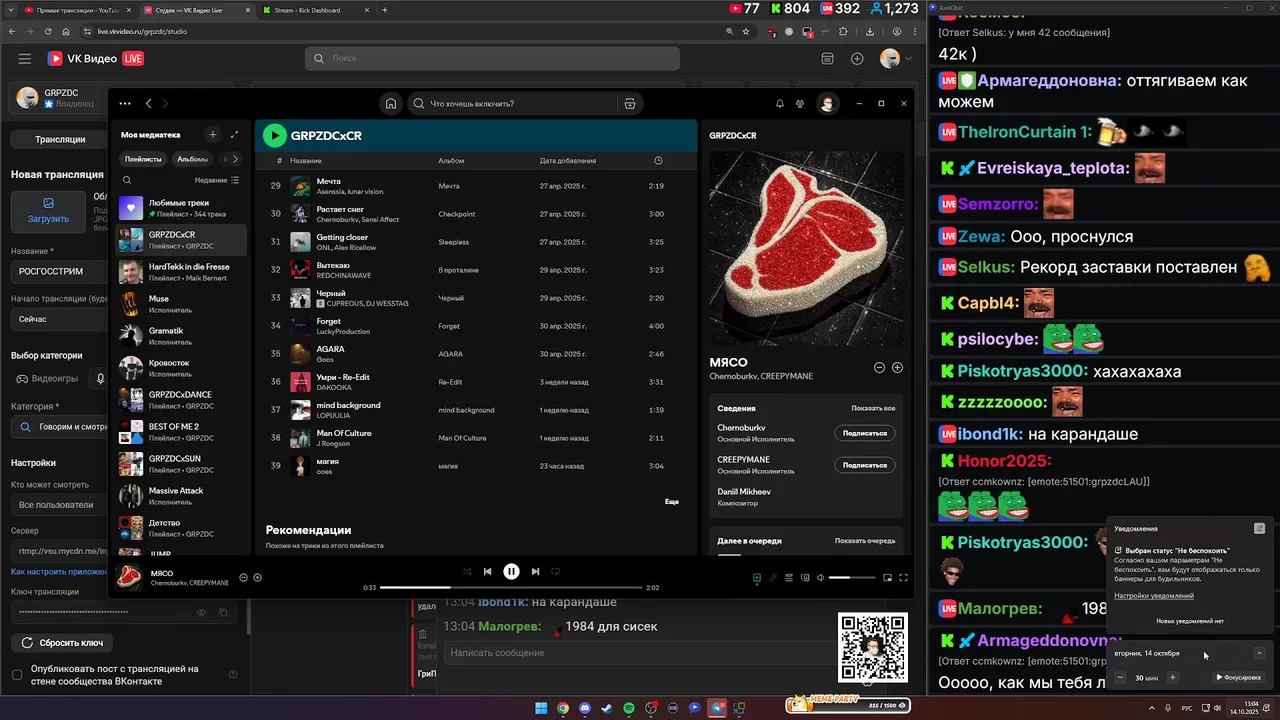The width and height of the screenshot is (1280, 720).
Task: Open the Недавние sort dropdown
Action: (217, 180)
